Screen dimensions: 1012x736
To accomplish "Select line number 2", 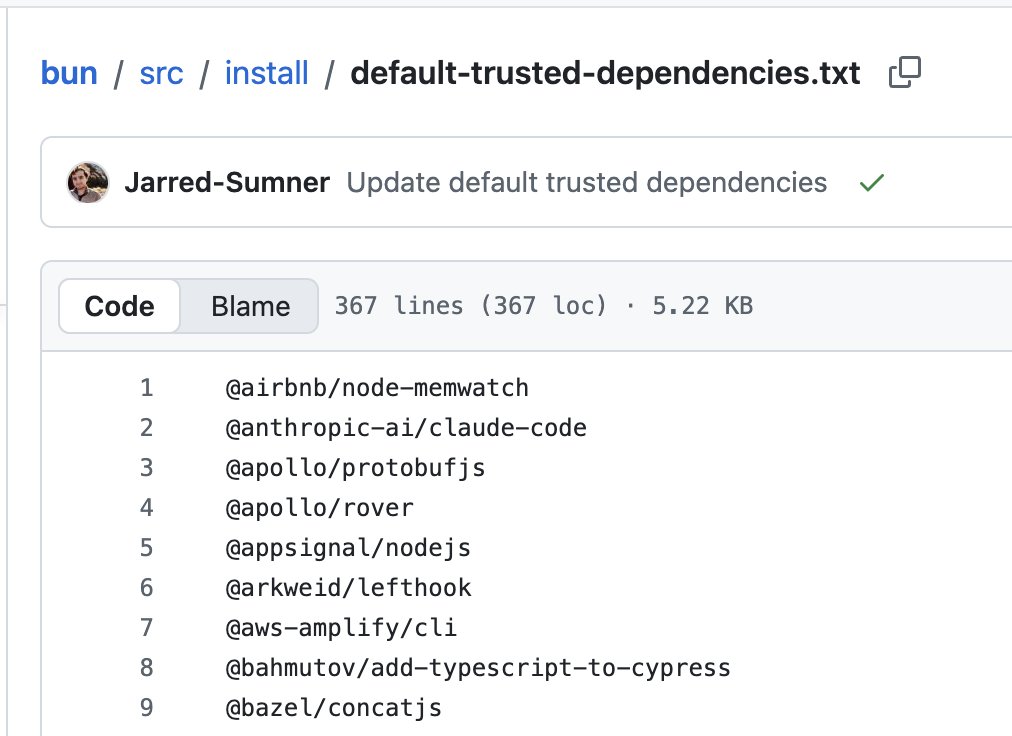I will point(147,427).
